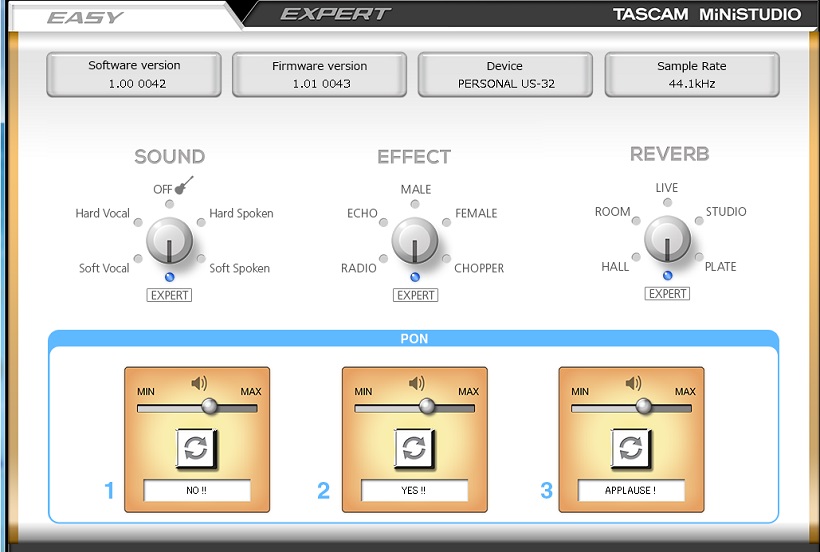Click PON 3 volume slider handle
The image size is (820, 552).
(x=644, y=406)
